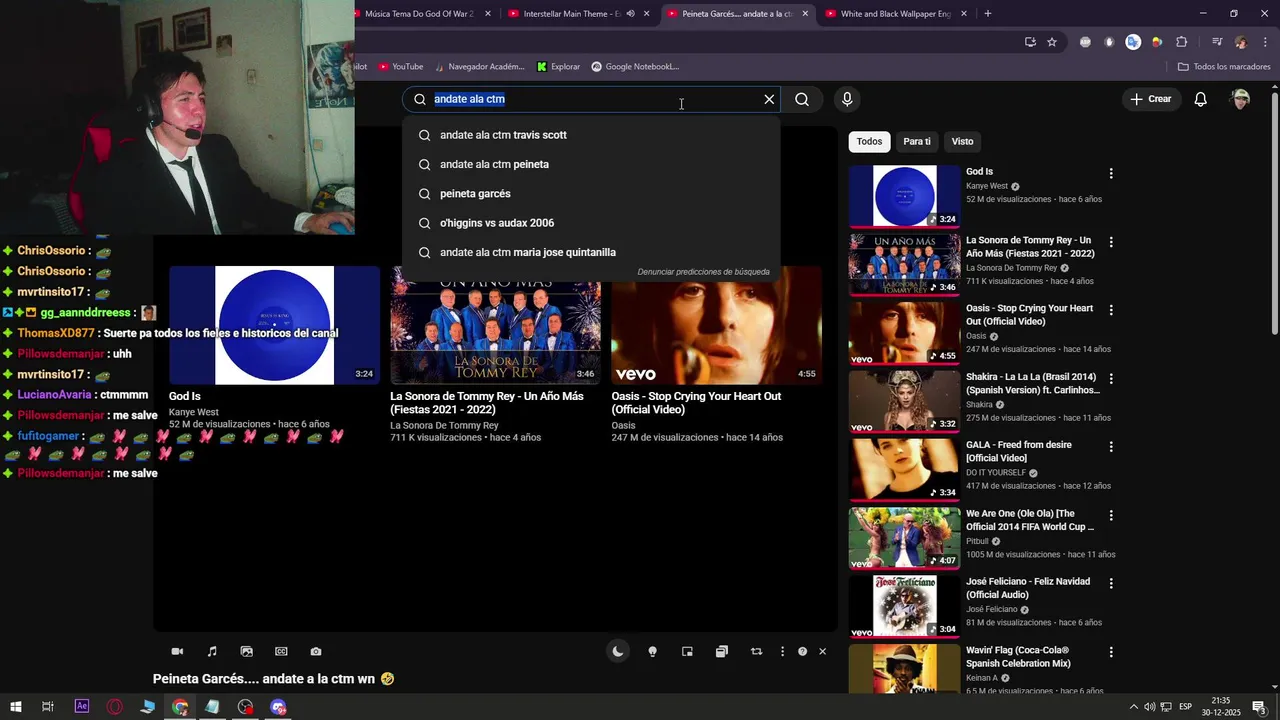This screenshot has width=1280, height=720.
Task: Start voice search with the microphone
Action: tap(847, 99)
